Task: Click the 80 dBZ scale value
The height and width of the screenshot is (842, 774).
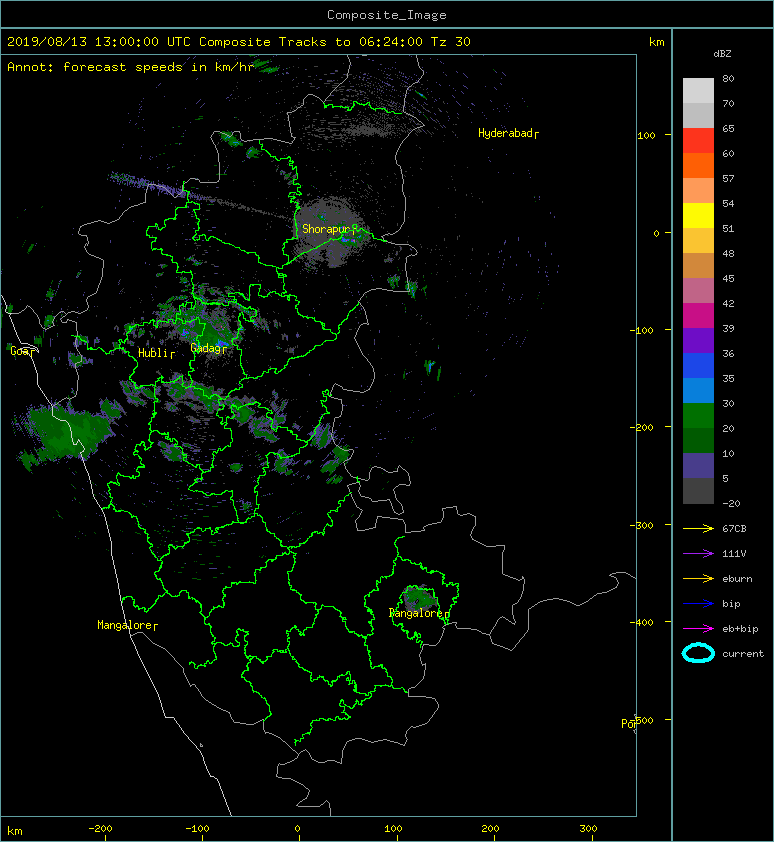Action: pyautogui.click(x=728, y=78)
